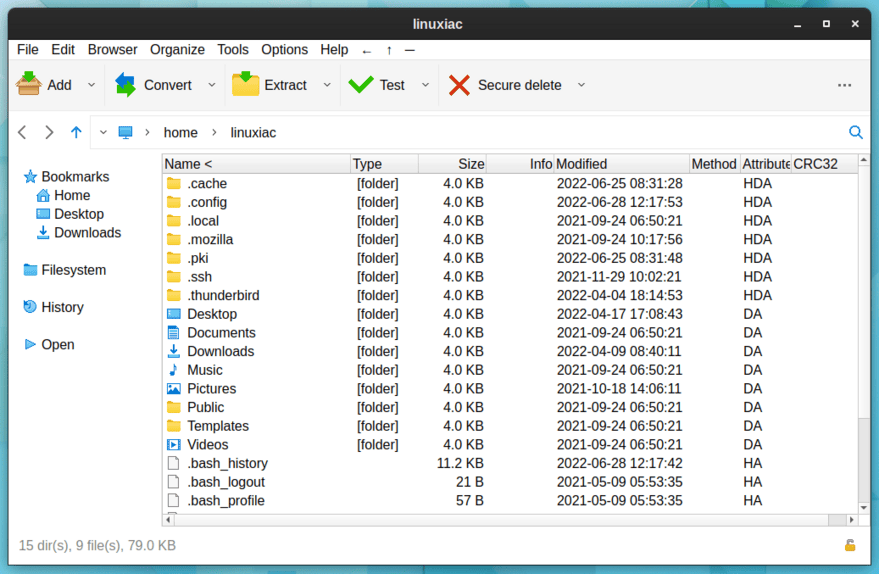Click the Add archive toolbar icon

click(x=29, y=85)
